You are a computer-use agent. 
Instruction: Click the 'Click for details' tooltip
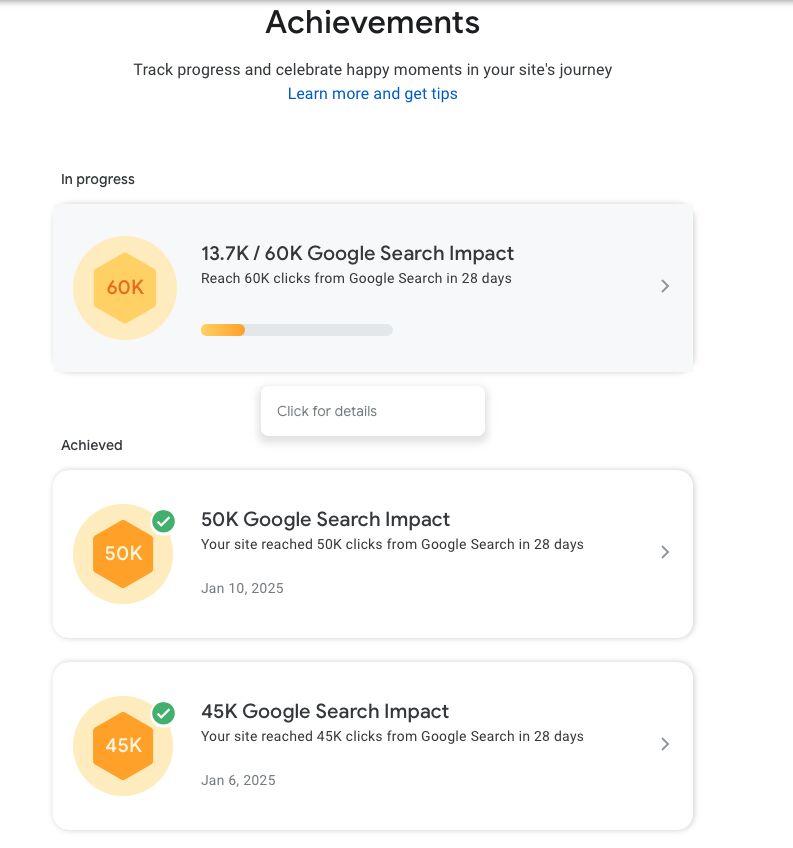373,411
